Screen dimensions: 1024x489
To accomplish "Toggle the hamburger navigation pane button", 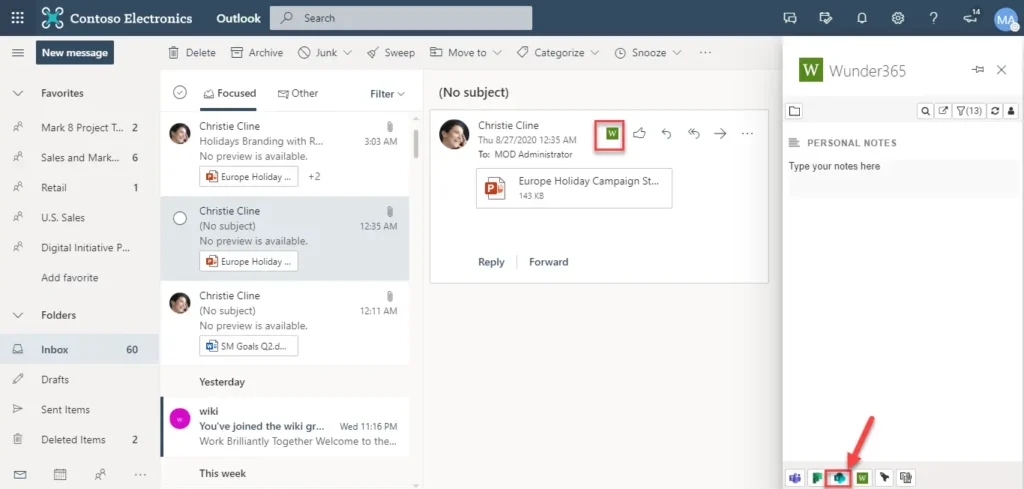I will (x=17, y=52).
